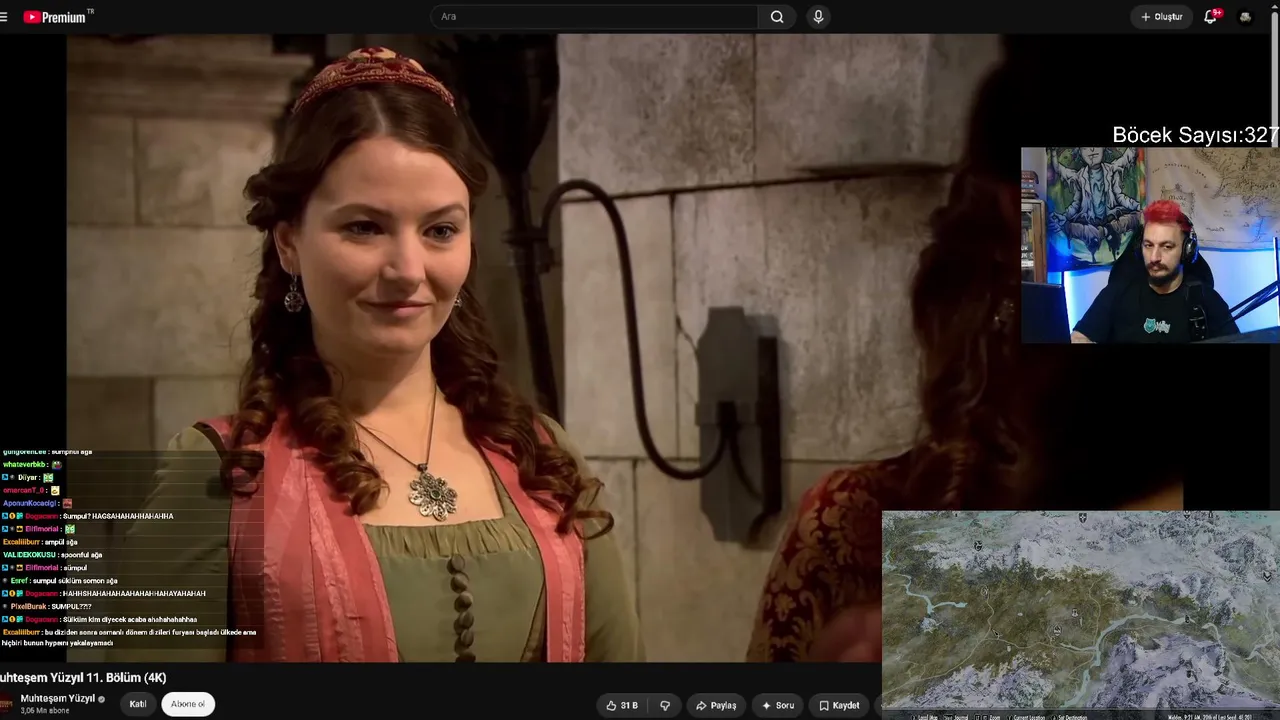Click chat username "Diiyar"
The width and height of the screenshot is (1280, 720).
[28, 478]
